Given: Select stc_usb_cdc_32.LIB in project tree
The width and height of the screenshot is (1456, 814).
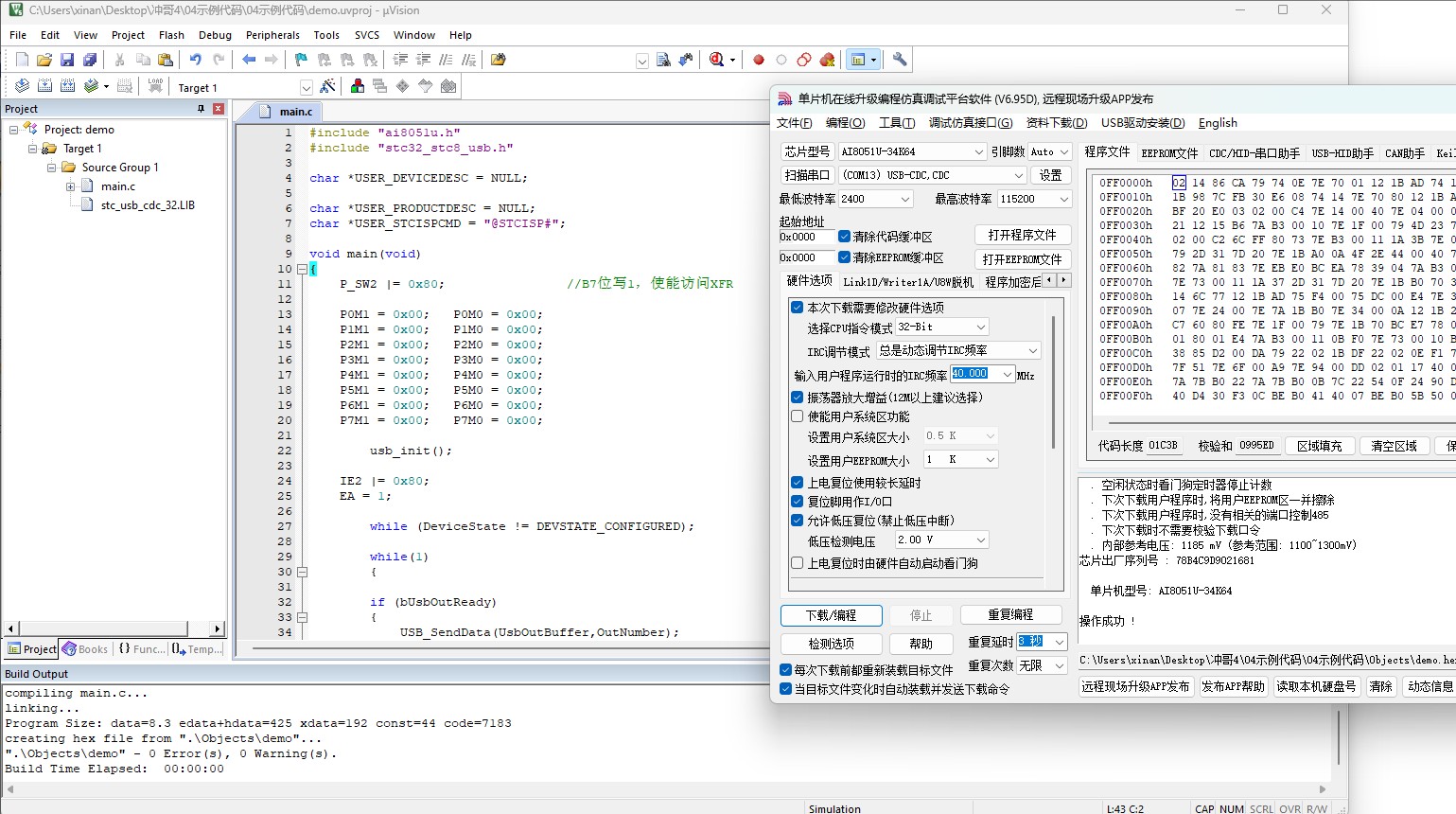Looking at the screenshot, I should click(148, 205).
